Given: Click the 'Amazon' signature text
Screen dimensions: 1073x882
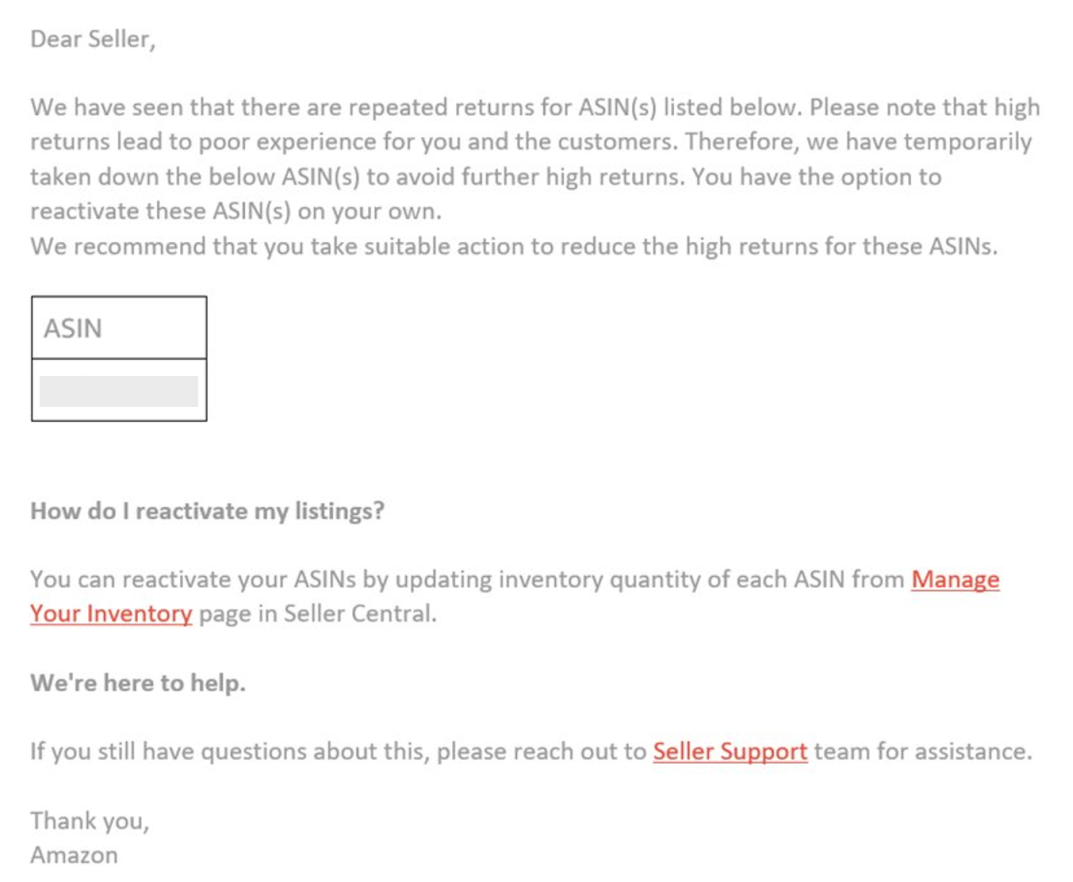Looking at the screenshot, I should 74,855.
